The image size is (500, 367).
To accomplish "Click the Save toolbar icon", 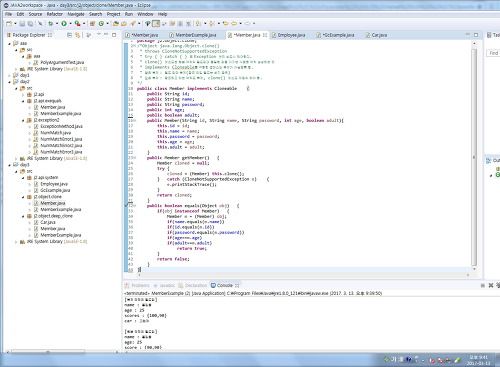I will pyautogui.click(x=22, y=24).
